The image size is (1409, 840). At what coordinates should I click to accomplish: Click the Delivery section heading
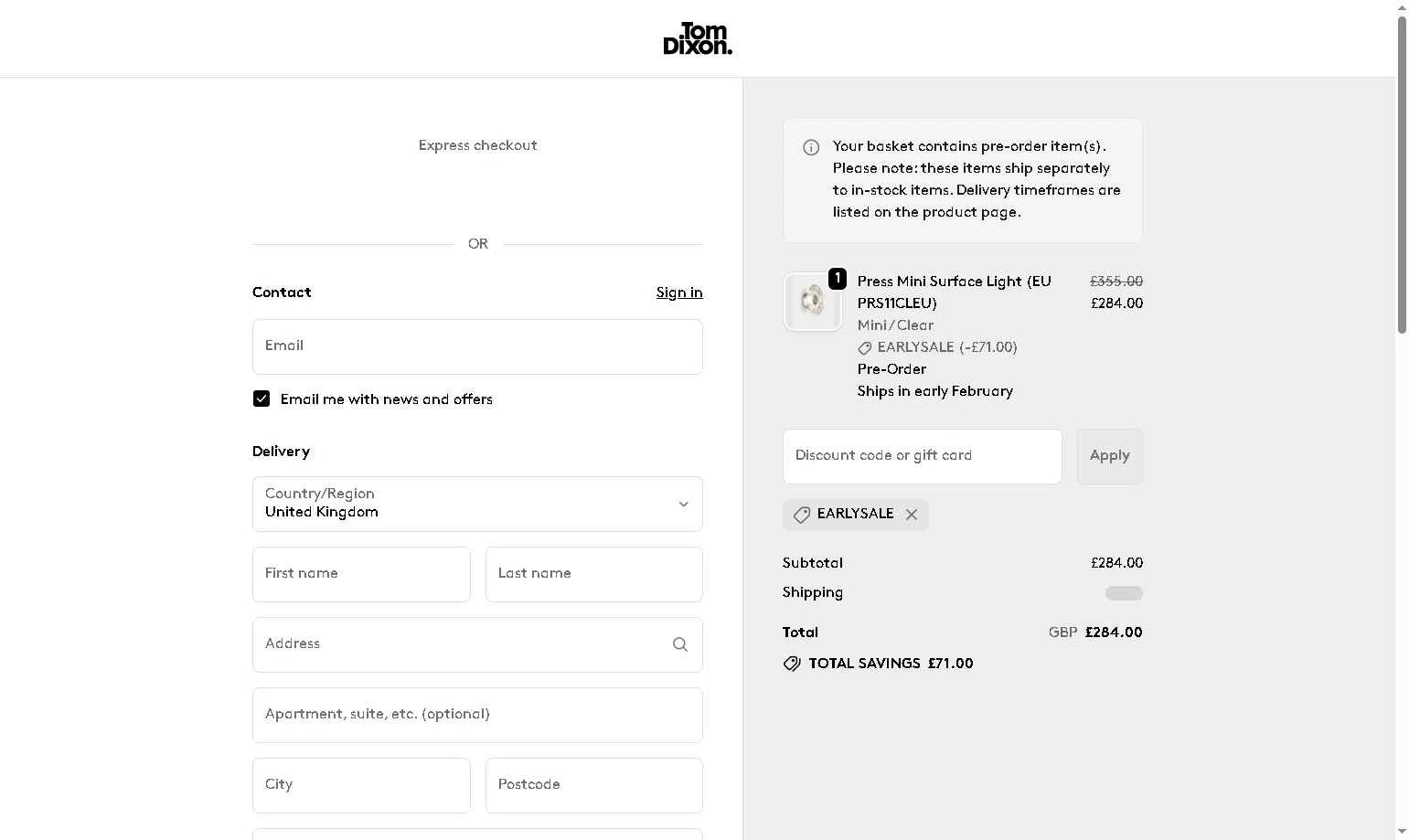coord(281,452)
